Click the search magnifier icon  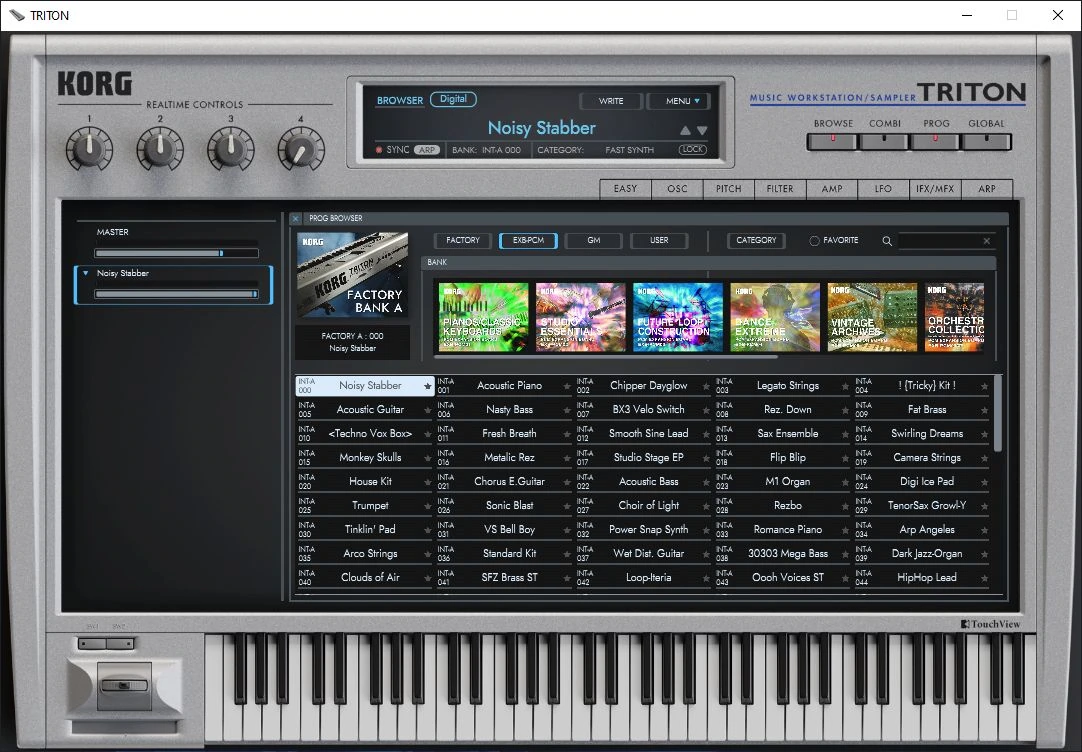pyautogui.click(x=887, y=241)
